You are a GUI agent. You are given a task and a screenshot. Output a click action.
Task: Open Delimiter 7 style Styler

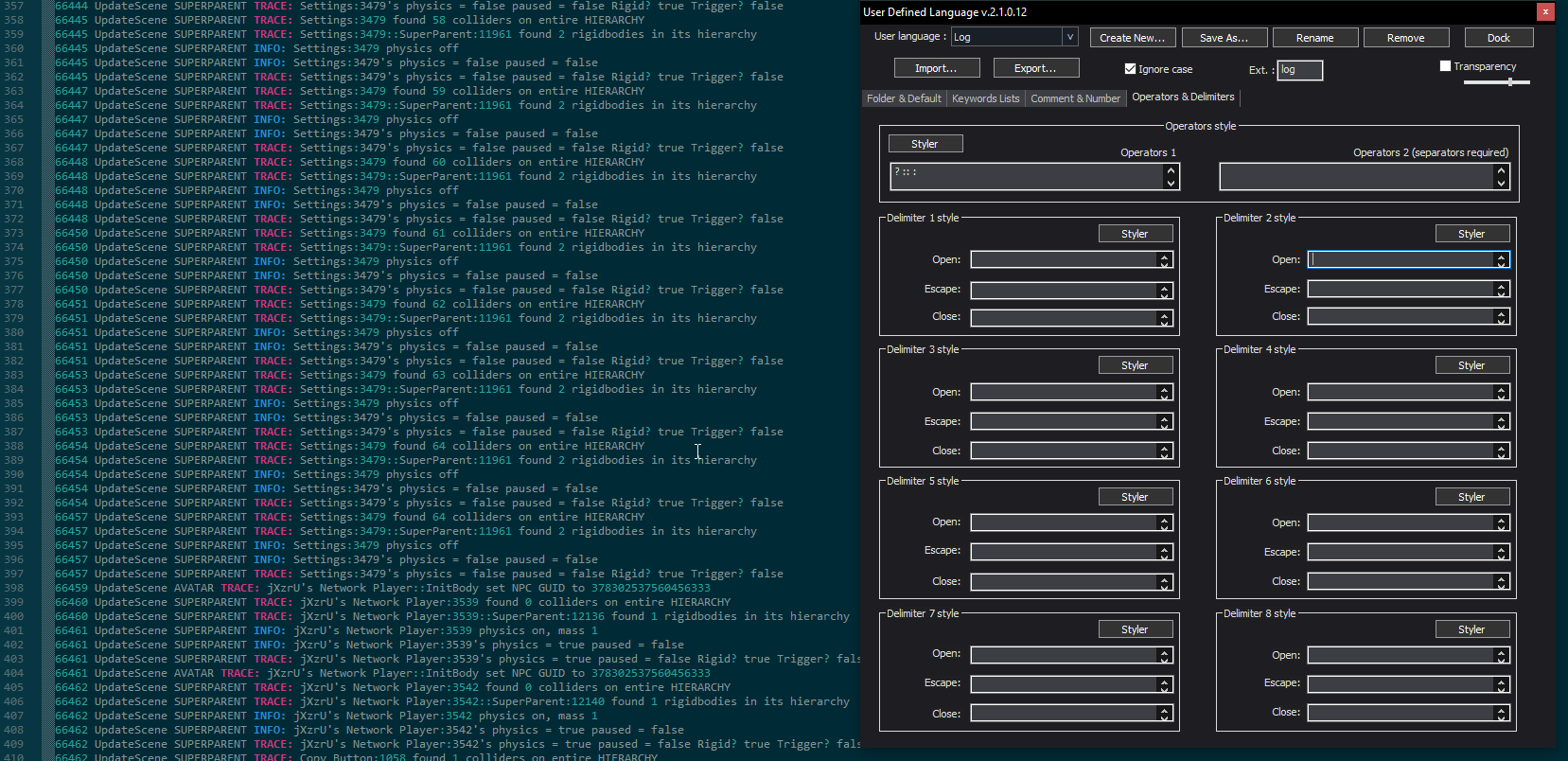(1135, 629)
